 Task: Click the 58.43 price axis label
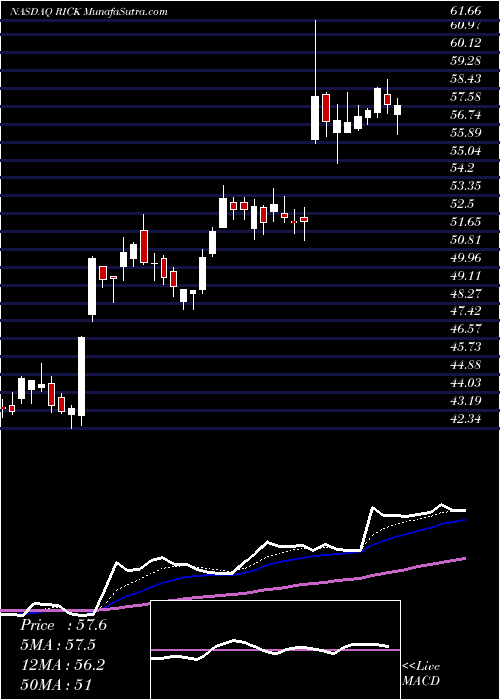pos(466,79)
